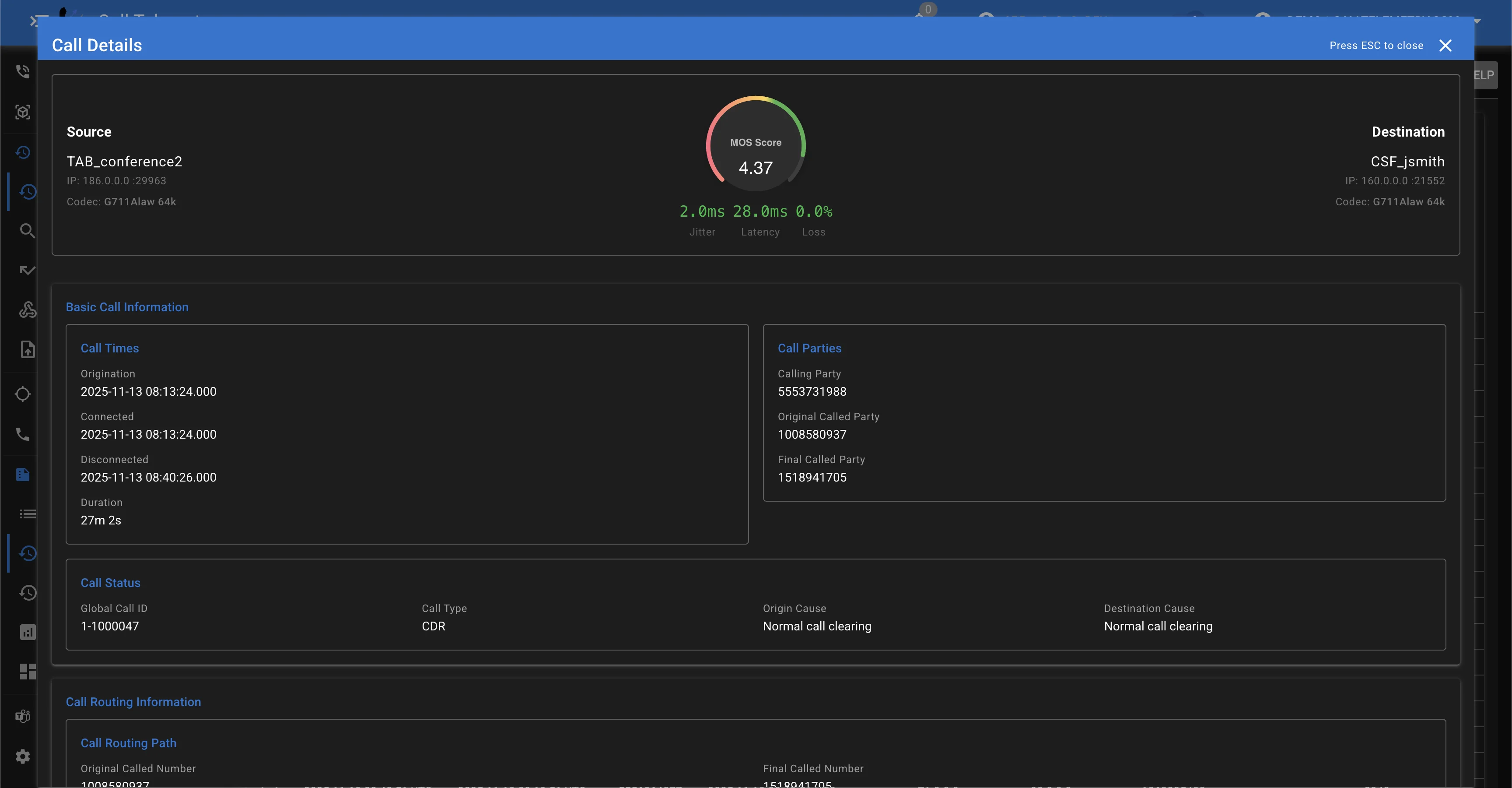Open the bulleted list sidebar icon
This screenshot has width=1512, height=788.
[28, 514]
